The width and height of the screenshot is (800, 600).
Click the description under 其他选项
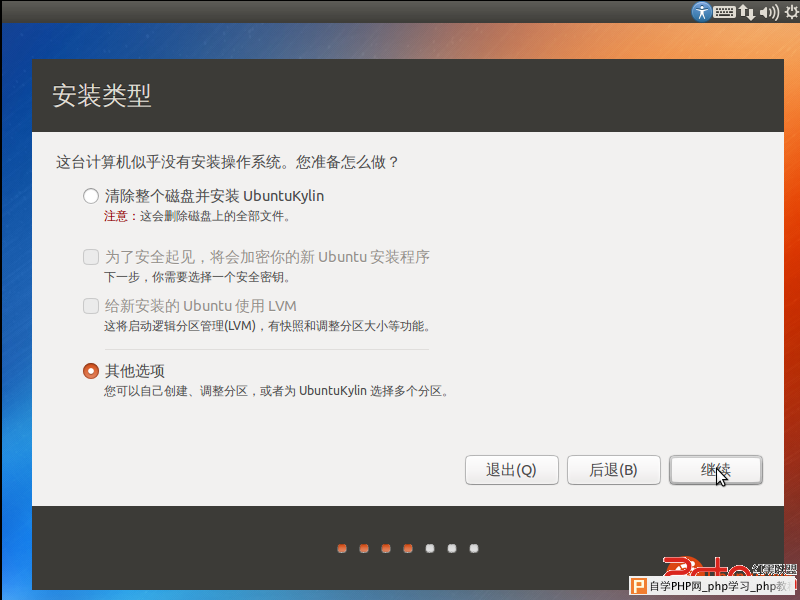276,391
